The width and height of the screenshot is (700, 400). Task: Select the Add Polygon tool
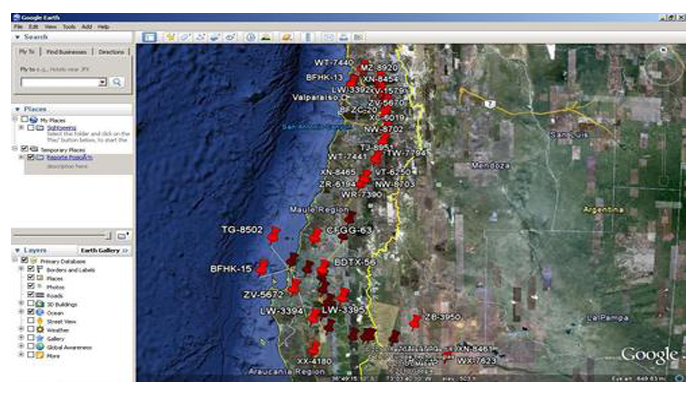pyautogui.click(x=185, y=38)
